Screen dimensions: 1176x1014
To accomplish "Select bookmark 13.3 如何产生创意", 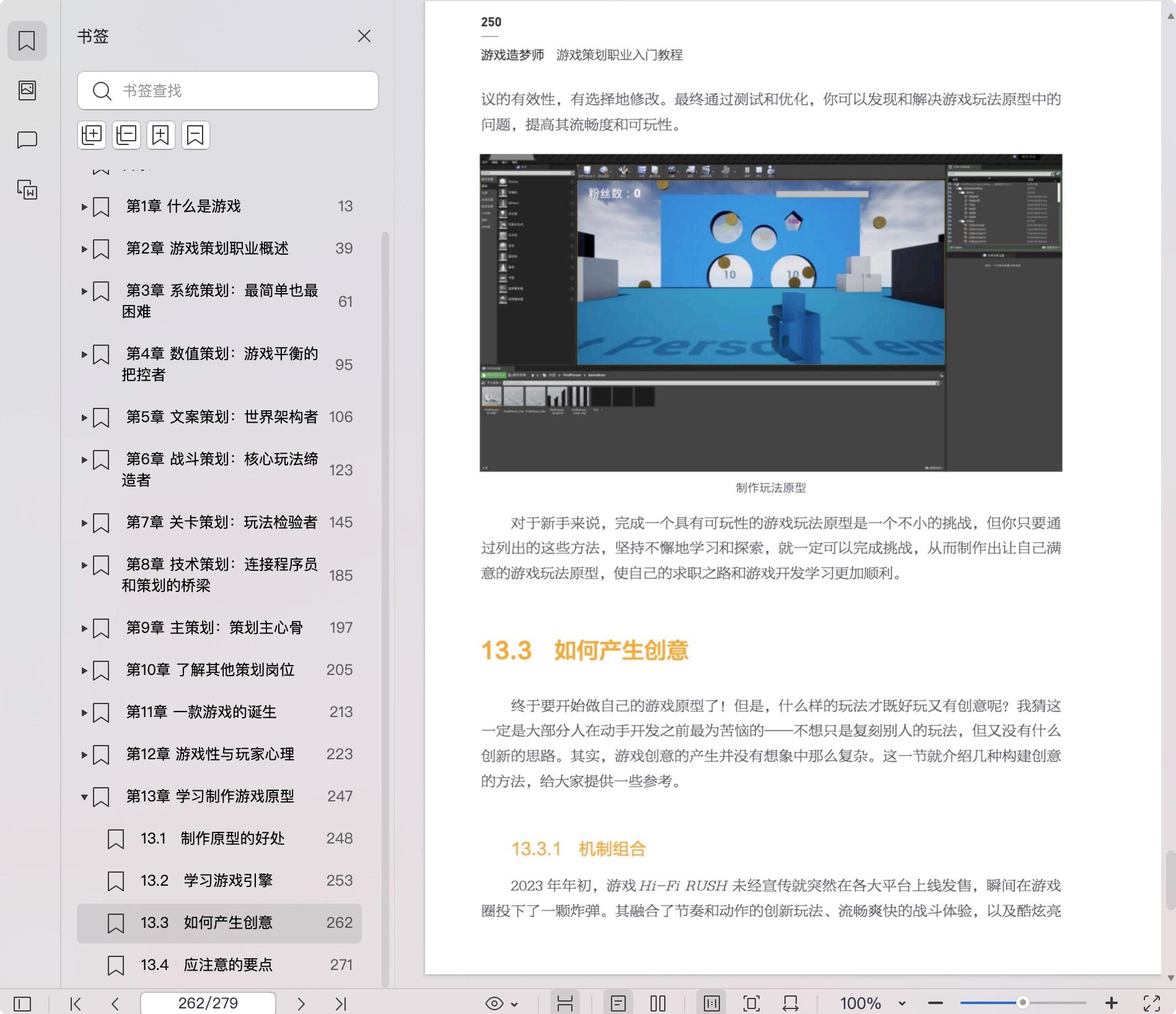I will 219,923.
